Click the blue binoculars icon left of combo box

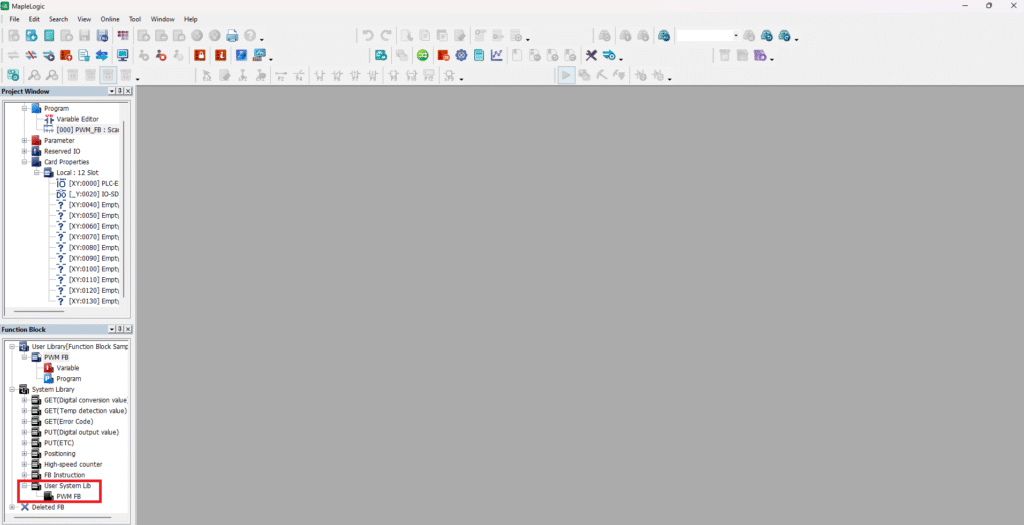[x=664, y=35]
